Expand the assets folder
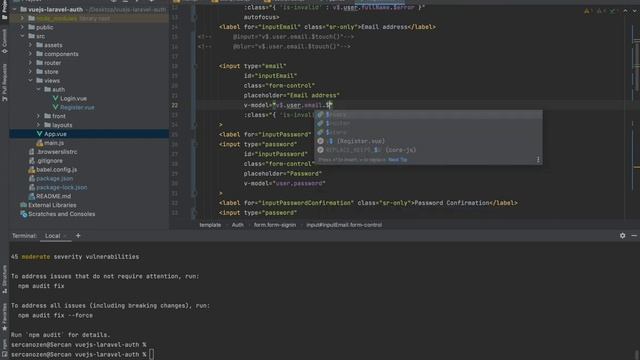The width and height of the screenshot is (640, 360). pos(30,45)
